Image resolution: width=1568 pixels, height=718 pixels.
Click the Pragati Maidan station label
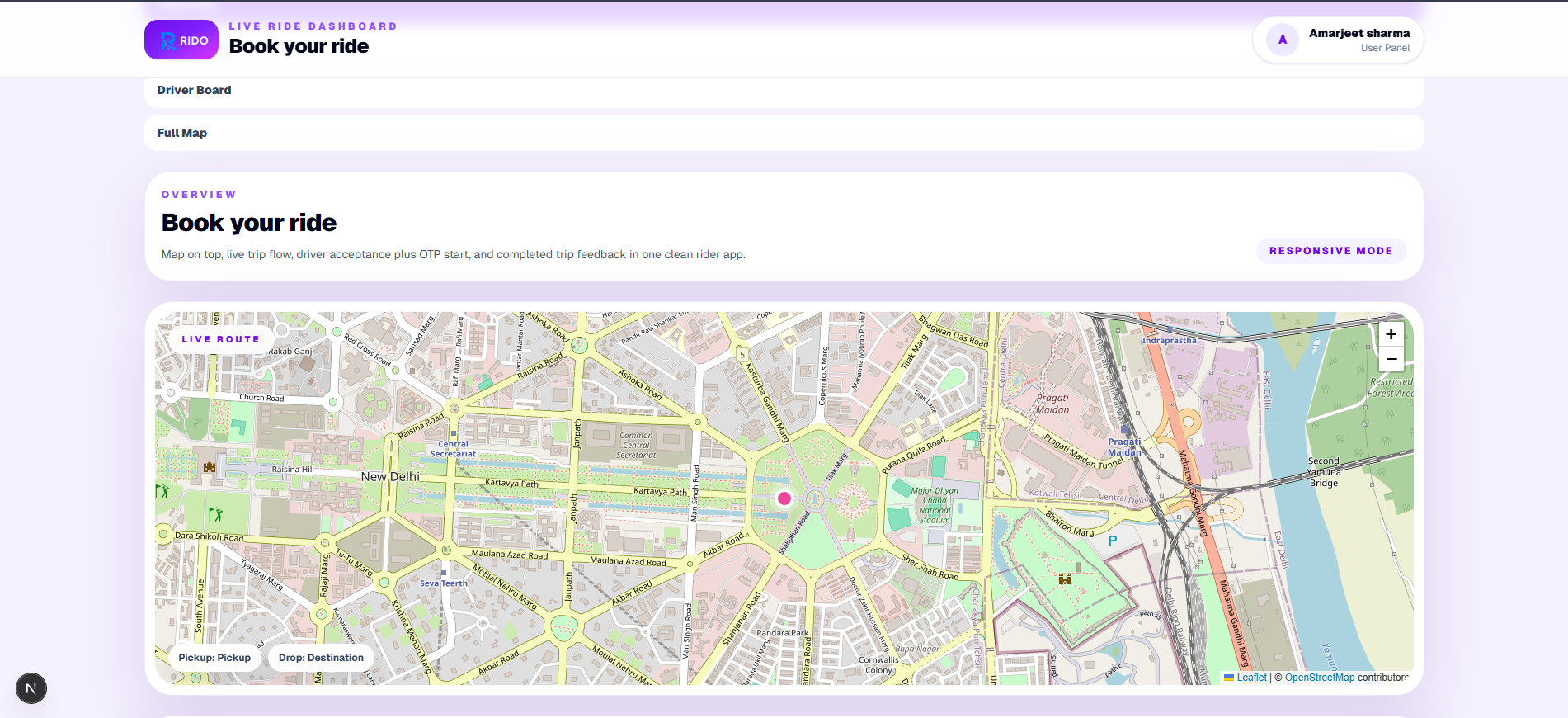(x=1124, y=446)
